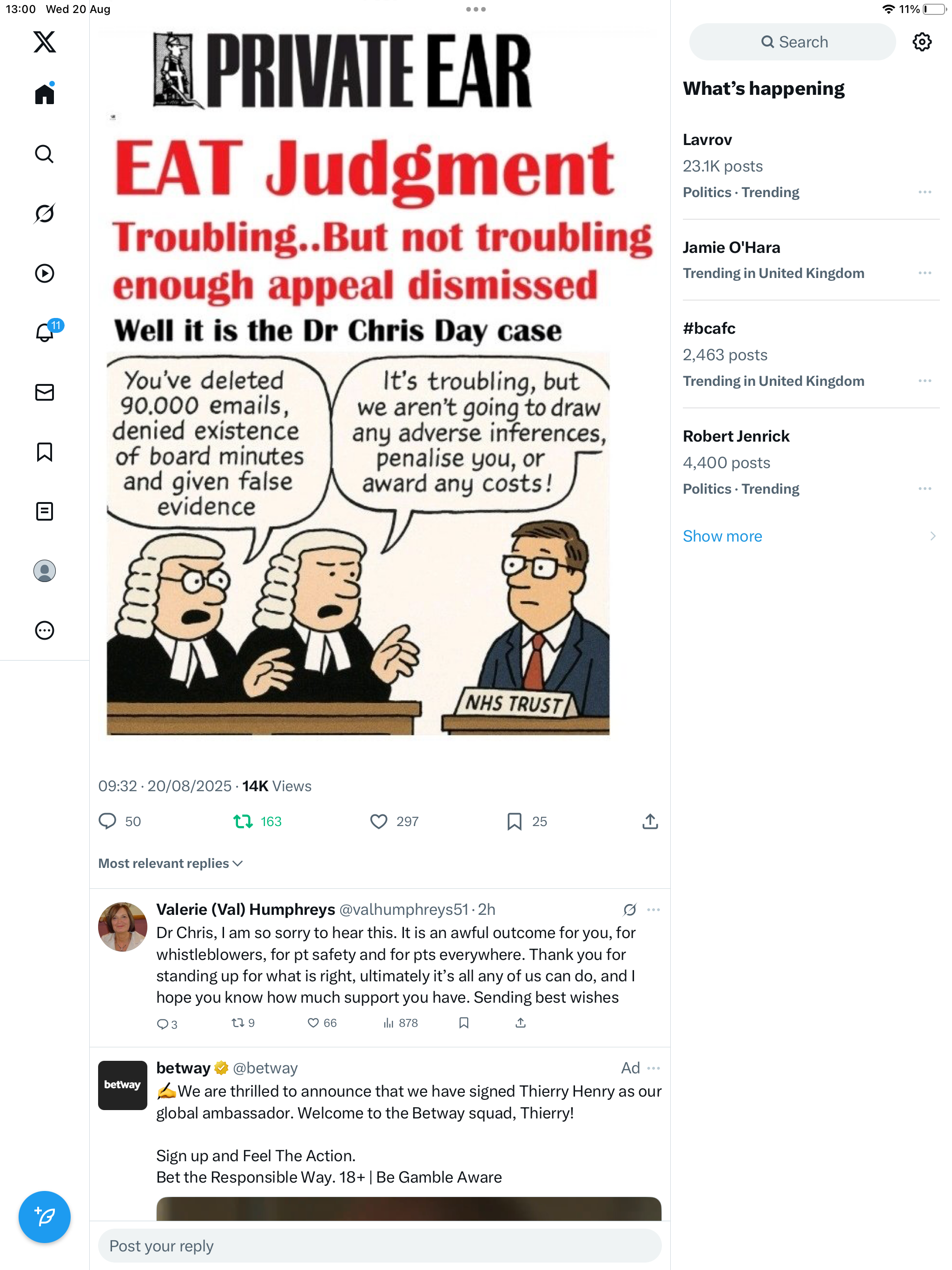Open the settings gear next to Search
Viewport: 952px width, 1270px height.
(x=922, y=42)
